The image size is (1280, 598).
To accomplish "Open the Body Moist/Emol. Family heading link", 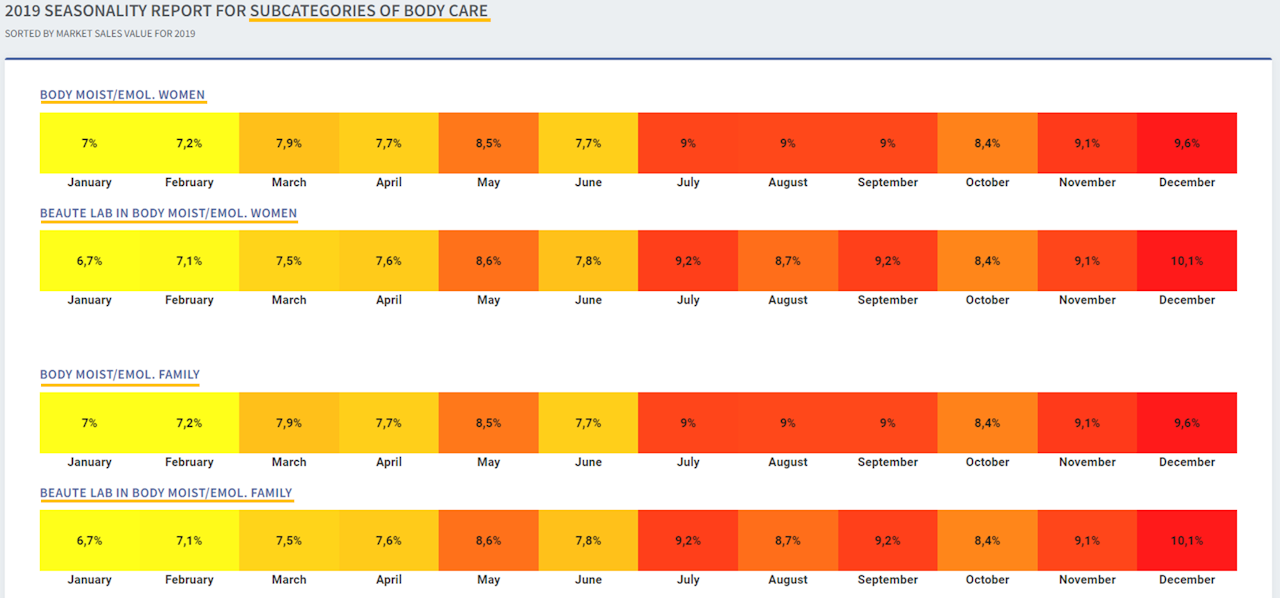I will click(120, 375).
